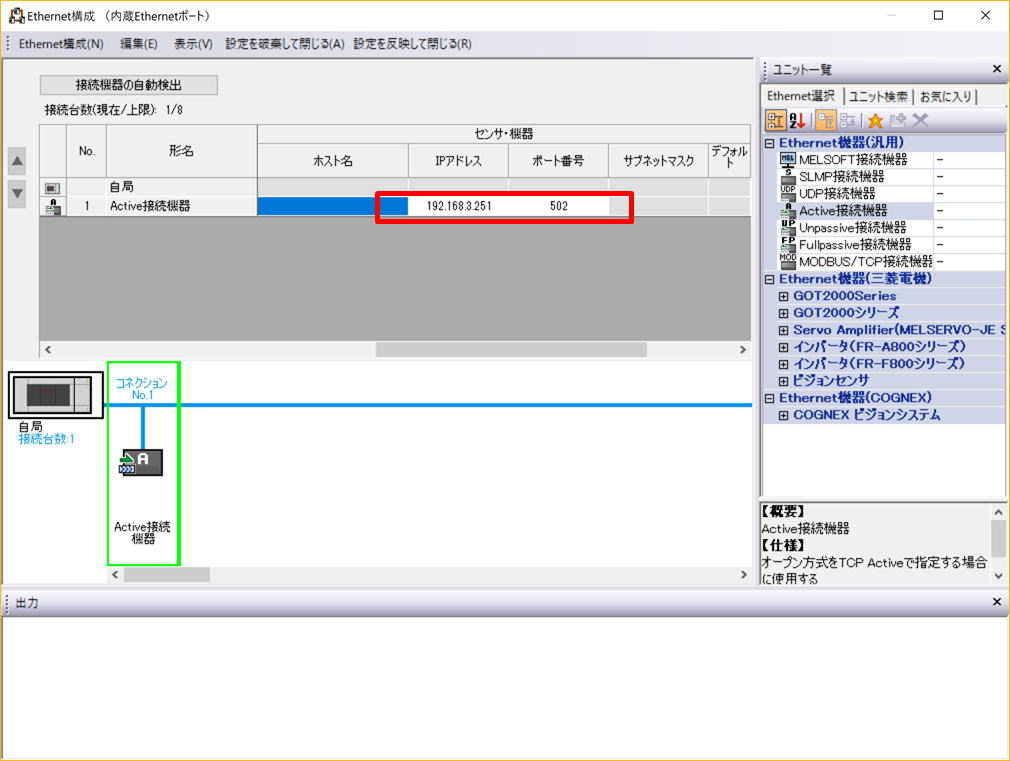The height and width of the screenshot is (761, 1010).
Task: Select the Active接続機器 icon in unit list
Action: [788, 210]
